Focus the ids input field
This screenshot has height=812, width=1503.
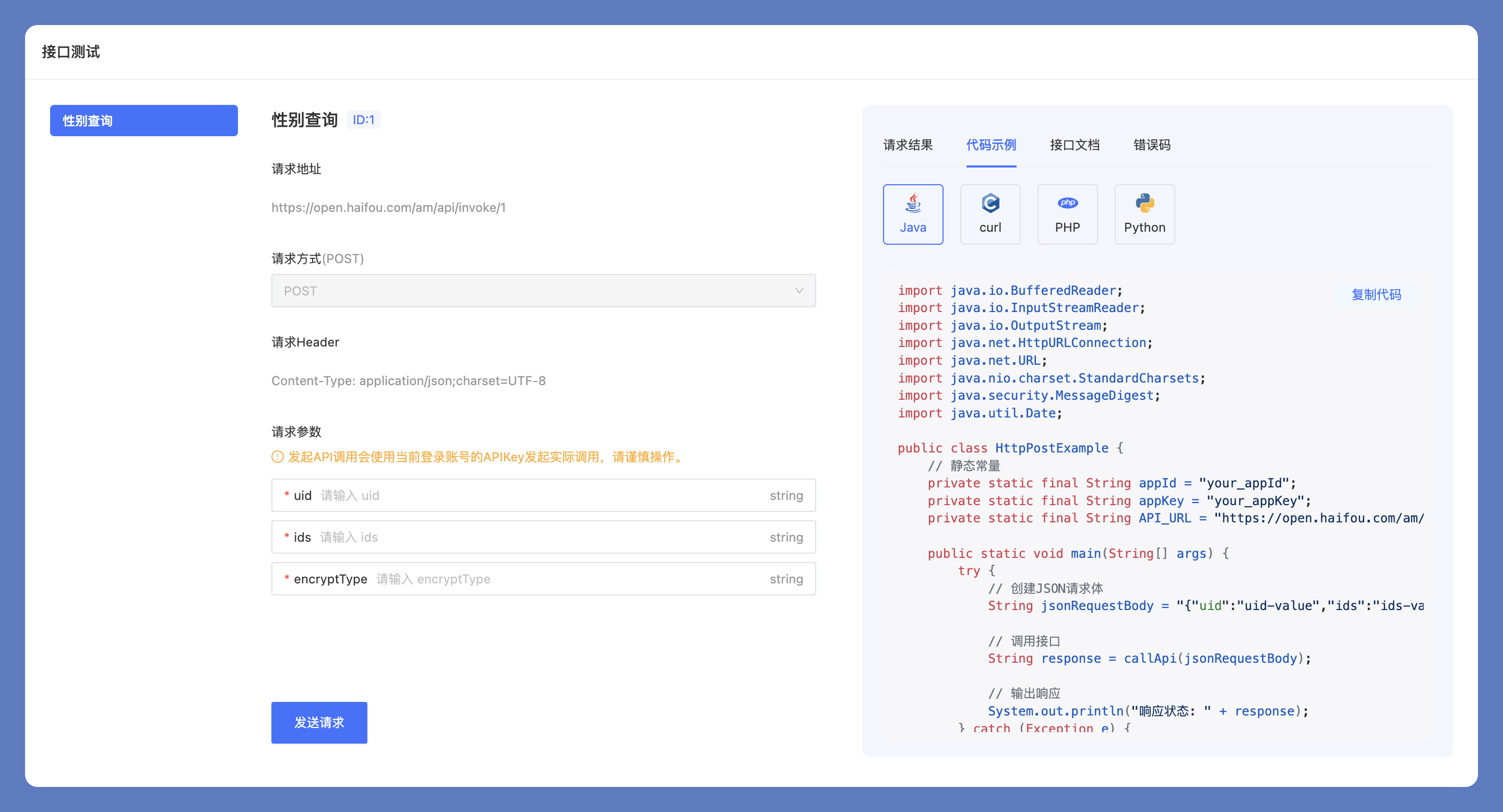[x=543, y=536]
